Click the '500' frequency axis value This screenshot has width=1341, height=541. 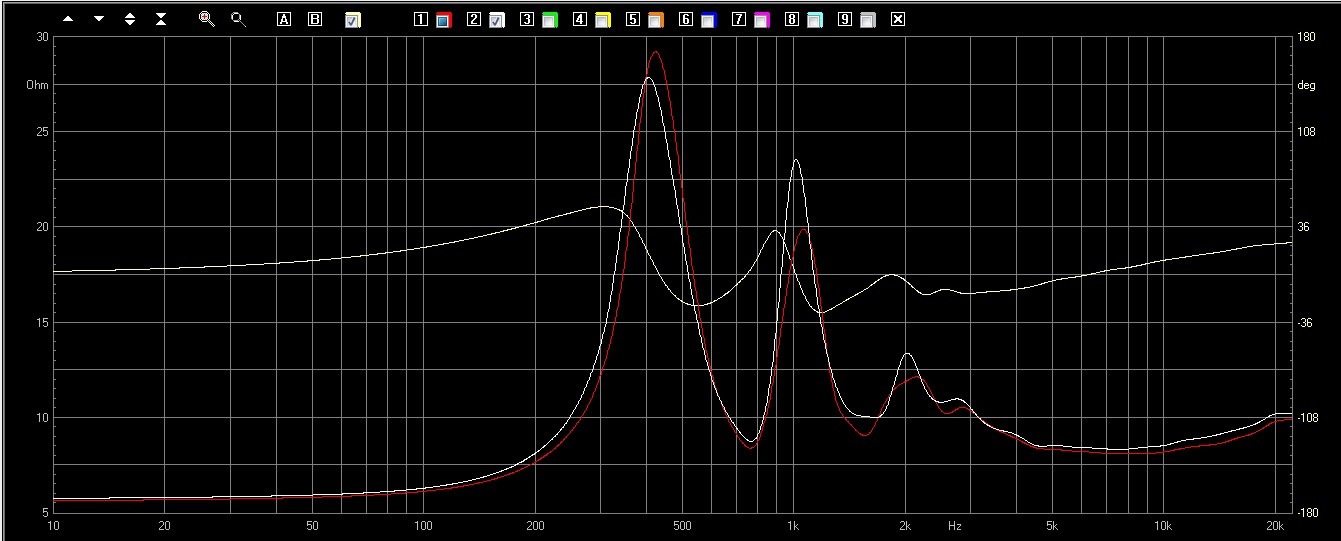[x=682, y=525]
